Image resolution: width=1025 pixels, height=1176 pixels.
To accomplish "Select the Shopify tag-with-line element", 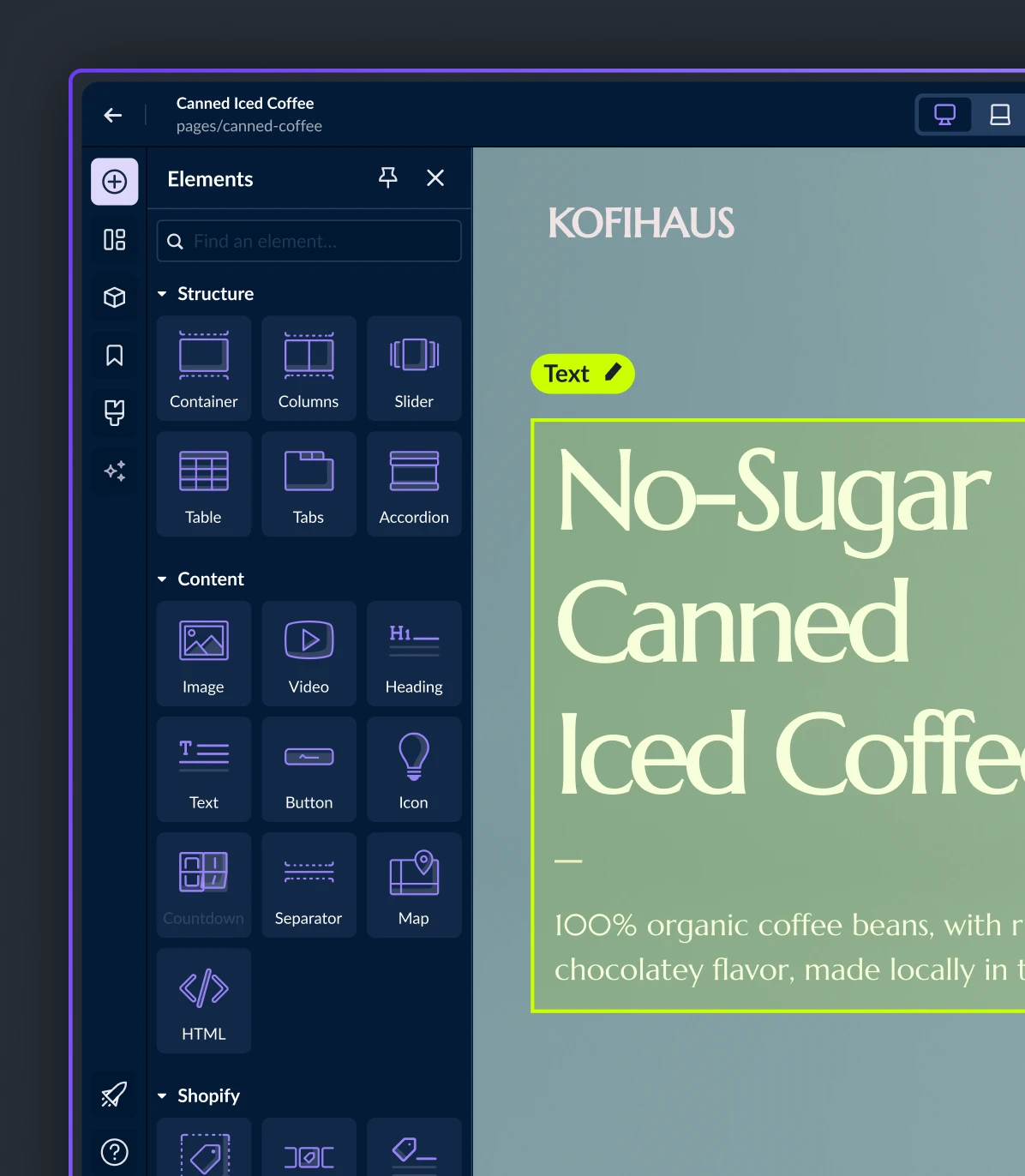I will point(414,1148).
